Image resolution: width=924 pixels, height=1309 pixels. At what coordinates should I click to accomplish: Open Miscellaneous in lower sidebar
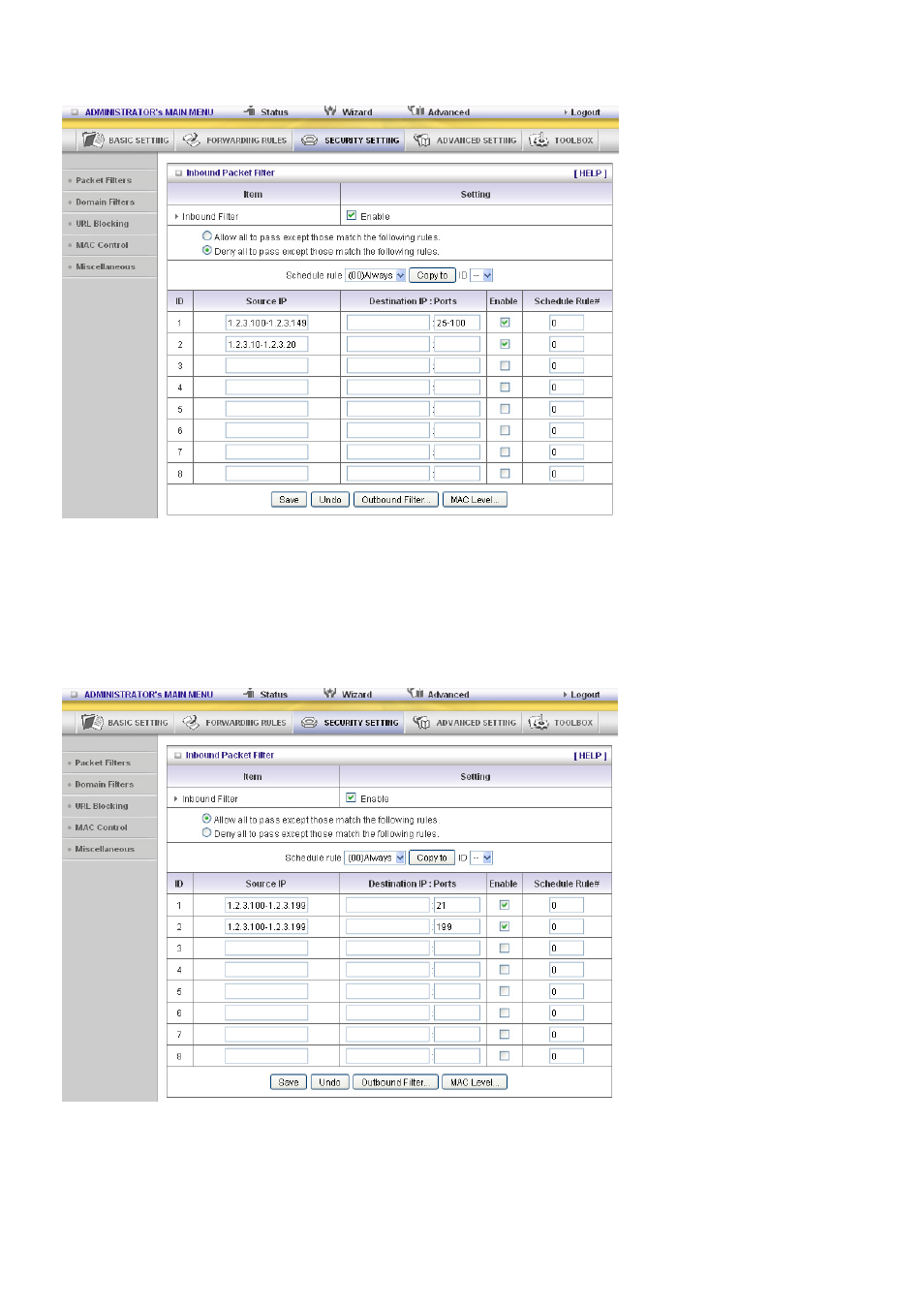tap(105, 849)
